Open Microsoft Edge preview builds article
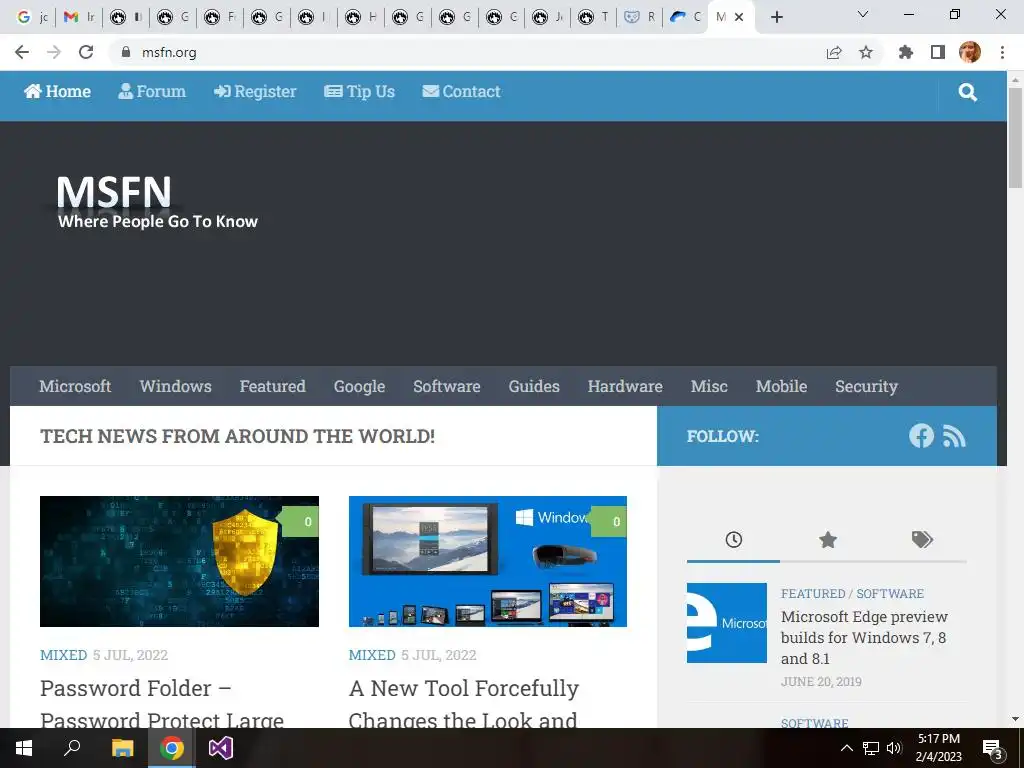This screenshot has width=1024, height=768. tap(864, 637)
